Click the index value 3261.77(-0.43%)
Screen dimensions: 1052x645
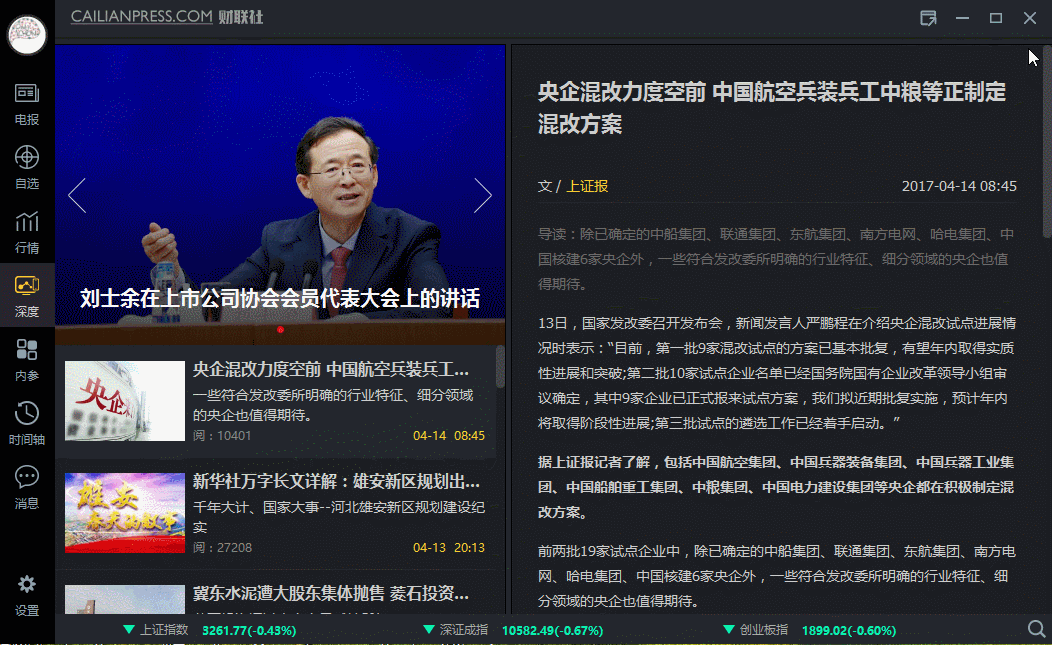pyautogui.click(x=249, y=631)
